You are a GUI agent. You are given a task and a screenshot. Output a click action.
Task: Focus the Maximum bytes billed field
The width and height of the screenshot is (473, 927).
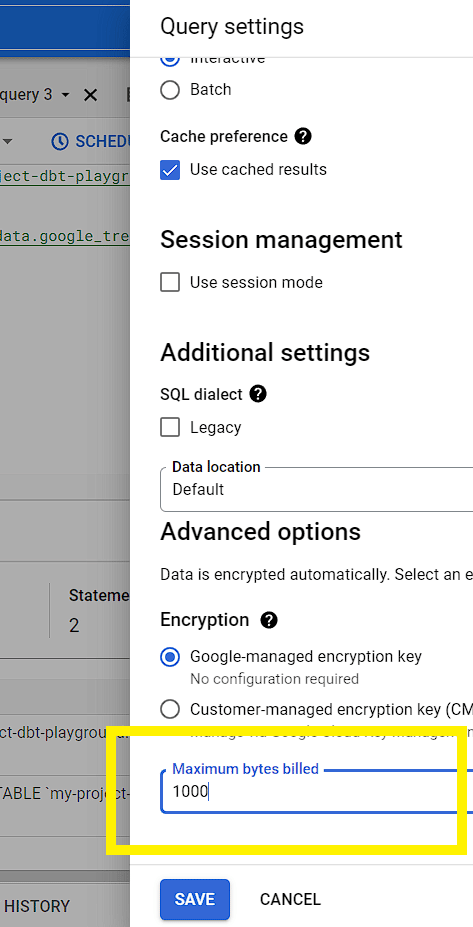click(316, 791)
